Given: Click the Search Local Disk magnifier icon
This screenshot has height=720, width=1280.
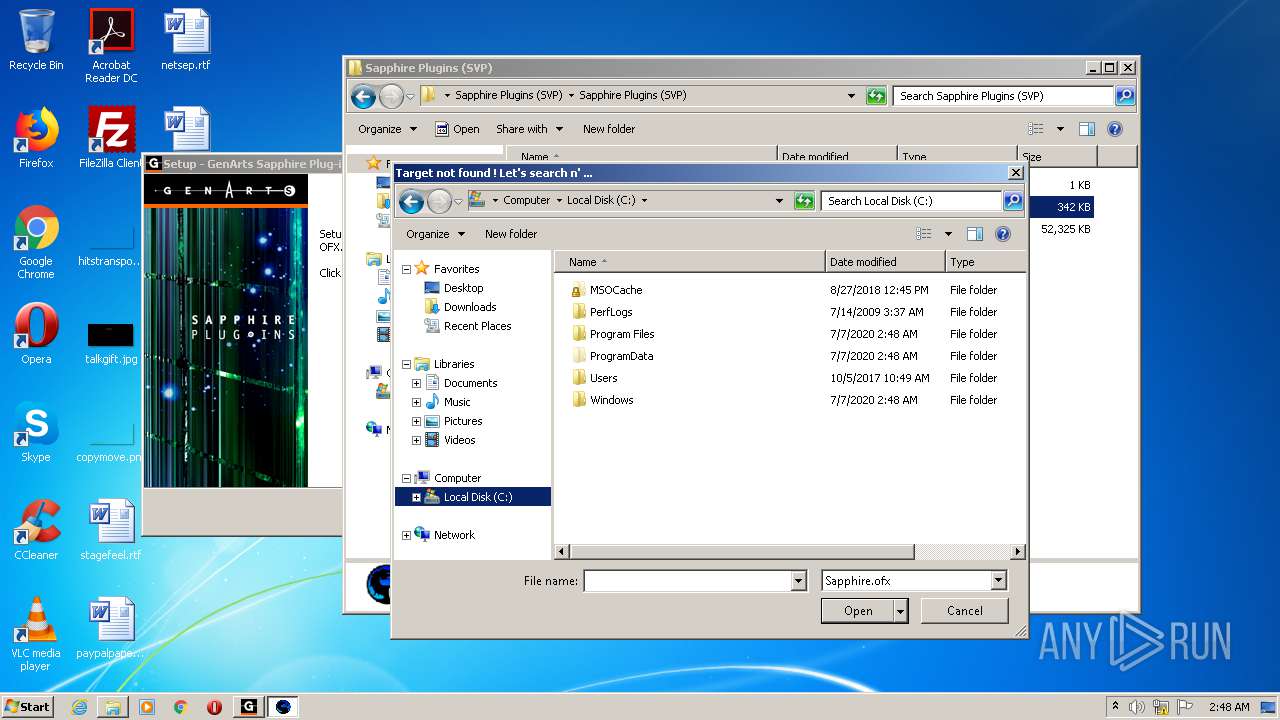Looking at the screenshot, I should point(1013,201).
